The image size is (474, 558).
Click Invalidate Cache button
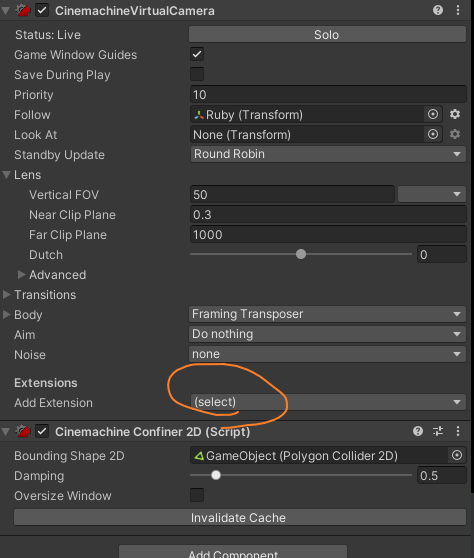(240, 517)
